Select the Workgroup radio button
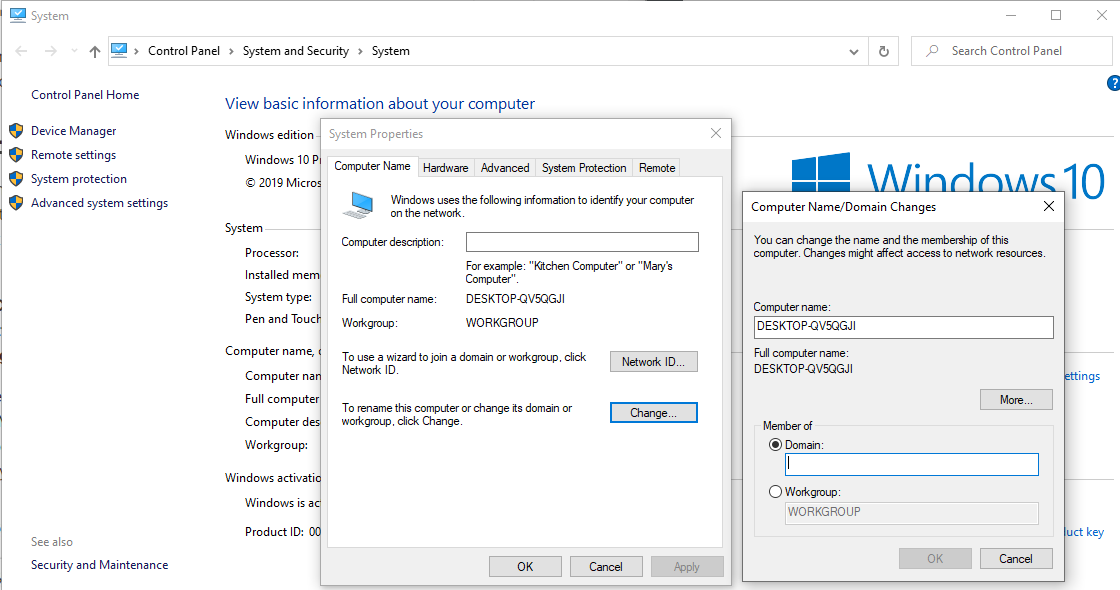The width and height of the screenshot is (1120, 590). 776,492
